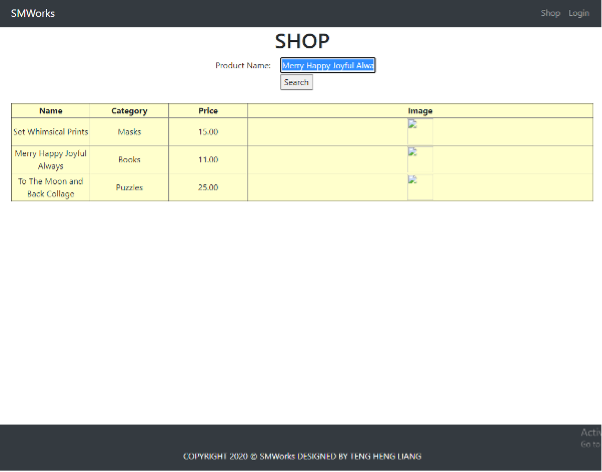Click broken image for Merry Happy Joyful Always

(420, 160)
